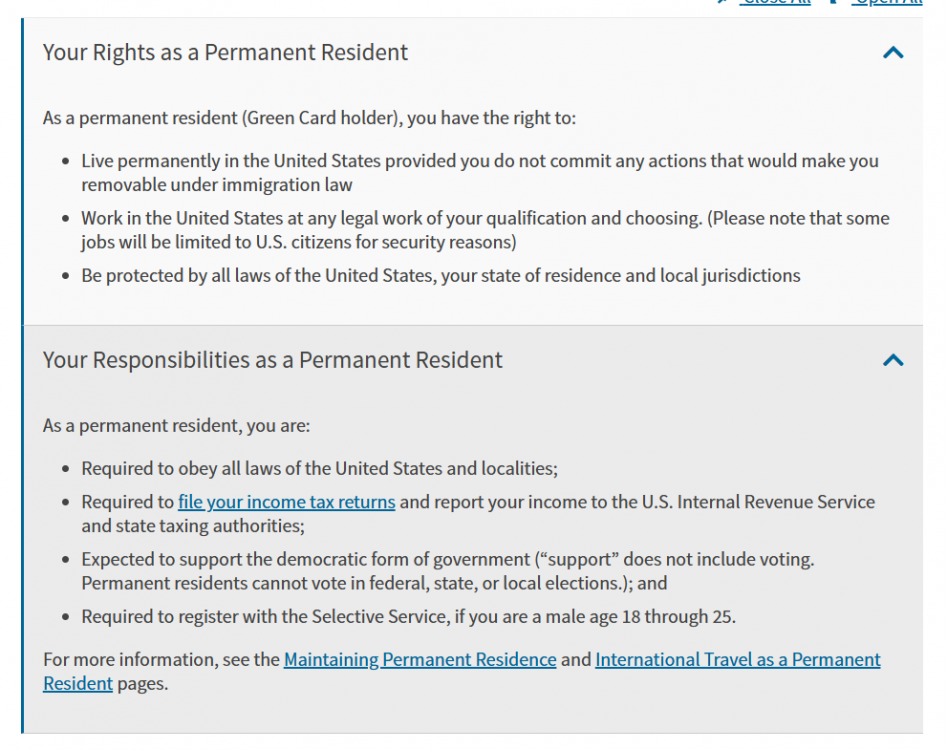
Task: Follow the International Travel as a Permanent Resident link
Action: 737,660
